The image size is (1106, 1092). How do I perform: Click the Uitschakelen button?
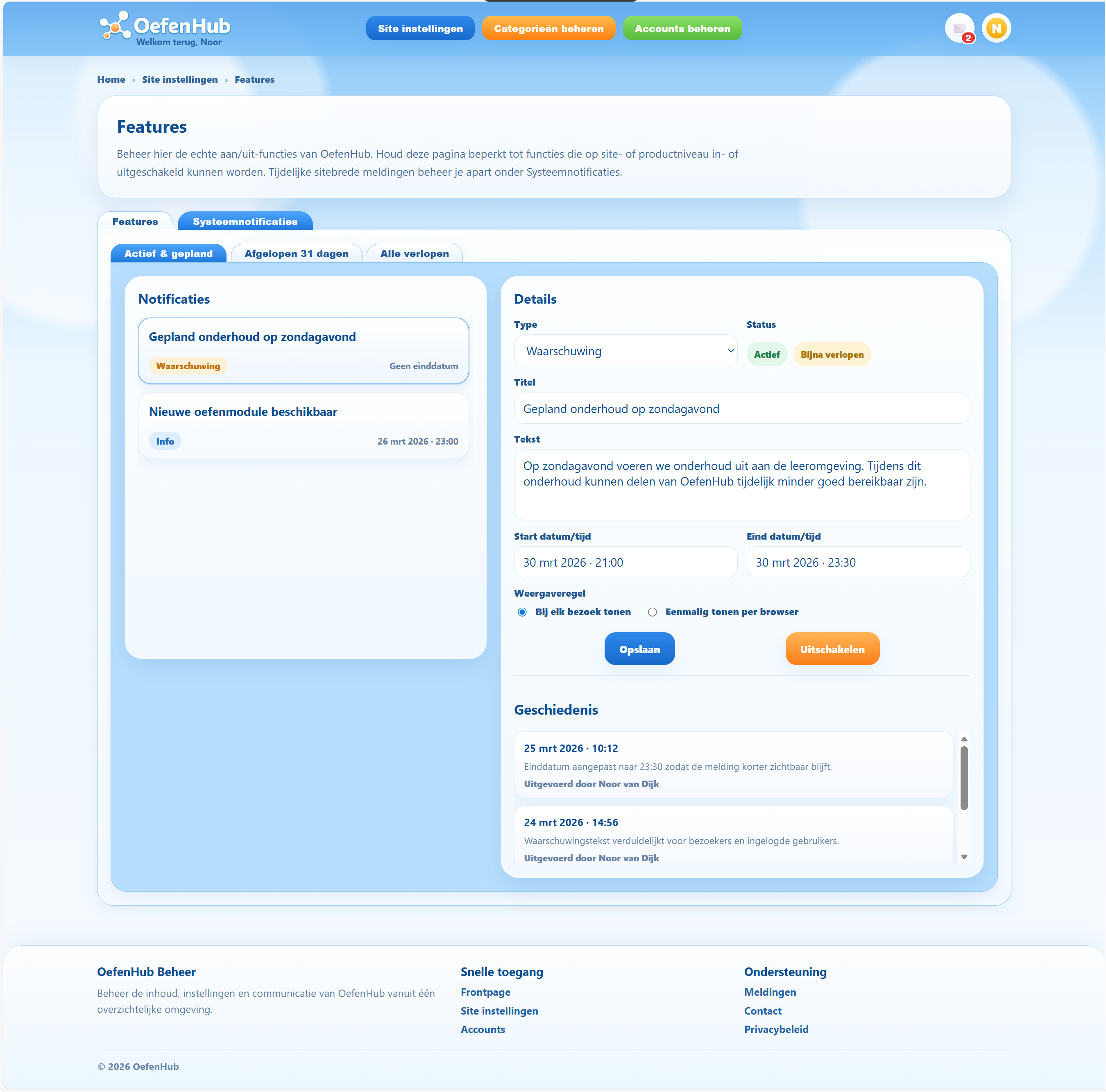click(832, 649)
